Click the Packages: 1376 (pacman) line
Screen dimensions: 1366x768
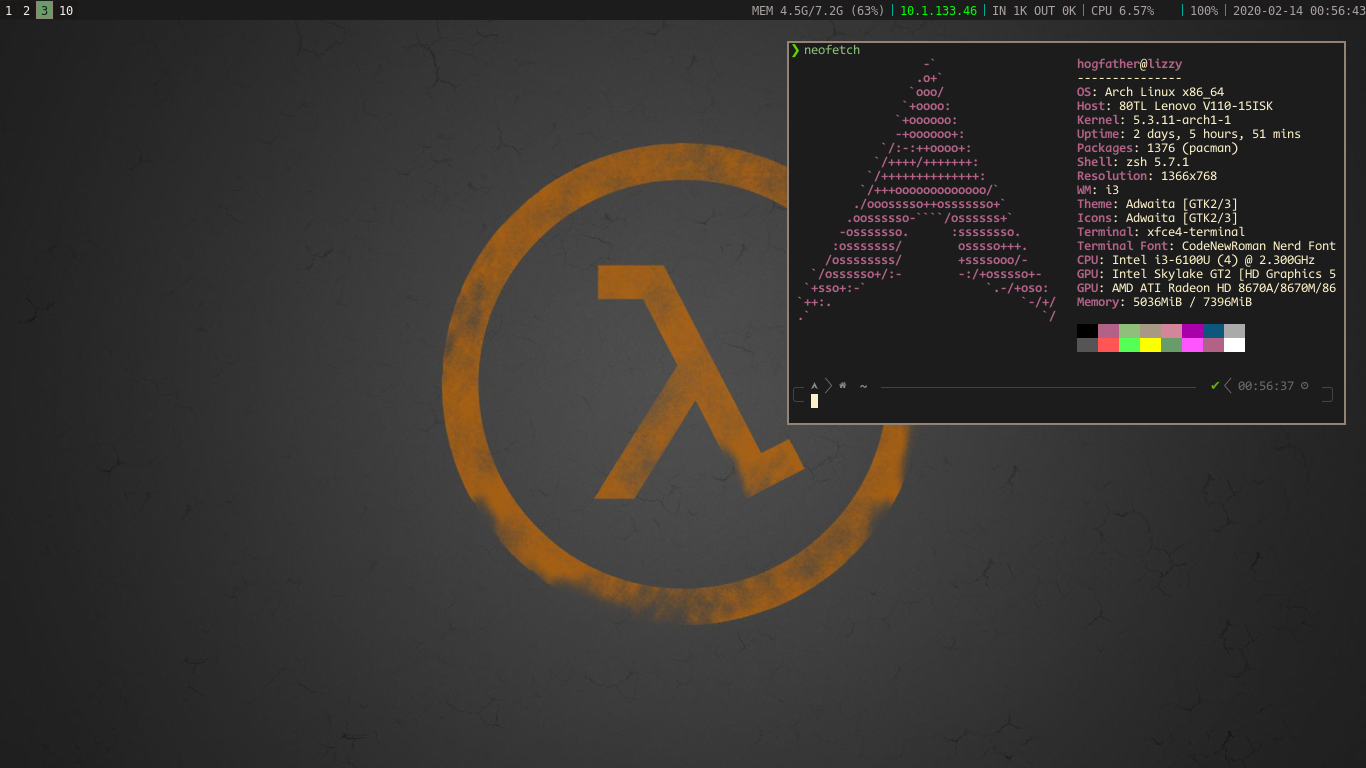tap(1157, 148)
